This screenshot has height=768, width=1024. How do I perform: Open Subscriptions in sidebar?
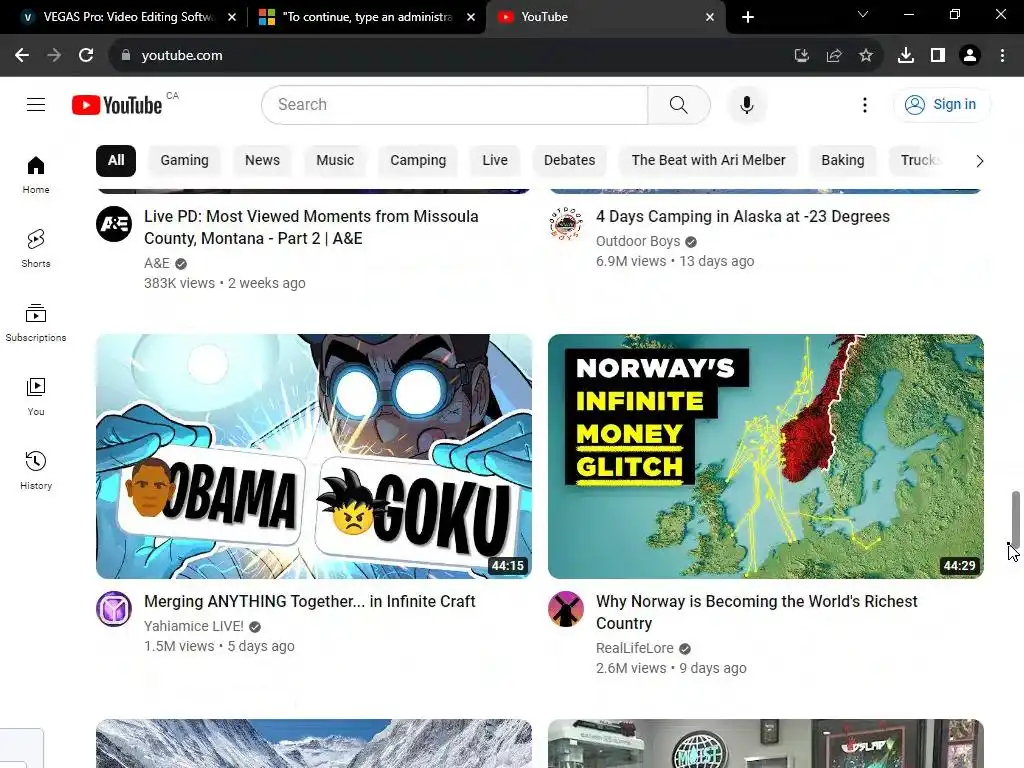(x=36, y=323)
